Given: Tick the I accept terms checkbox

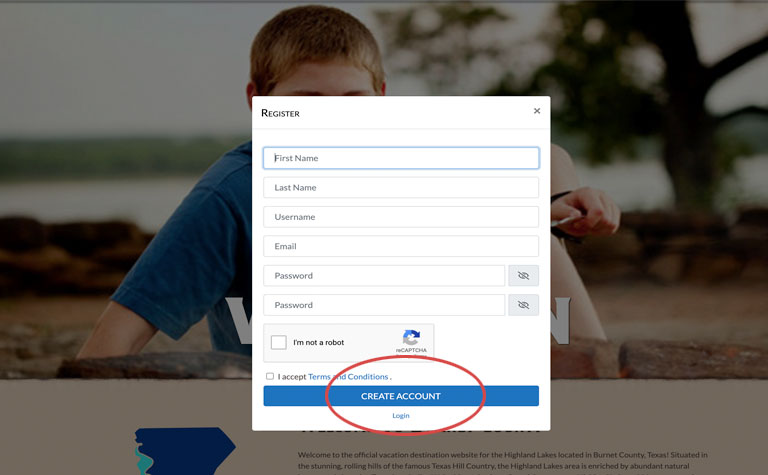Looking at the screenshot, I should coord(270,376).
